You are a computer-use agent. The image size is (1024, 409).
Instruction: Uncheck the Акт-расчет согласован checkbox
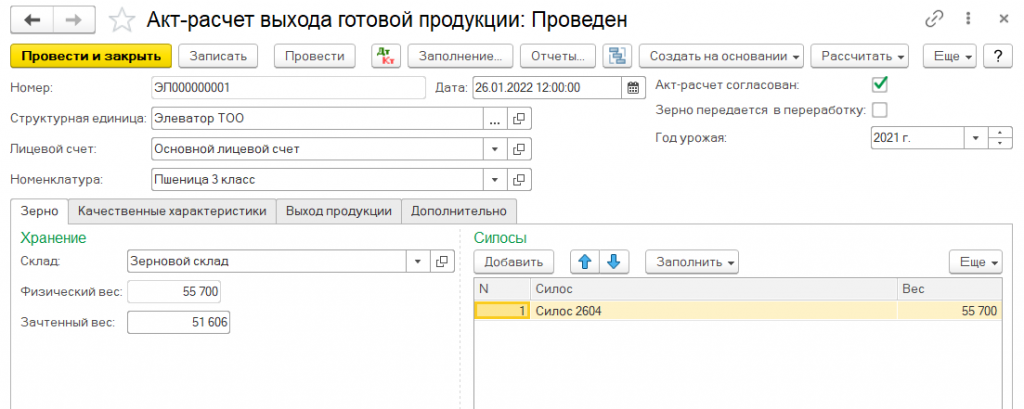pos(880,84)
